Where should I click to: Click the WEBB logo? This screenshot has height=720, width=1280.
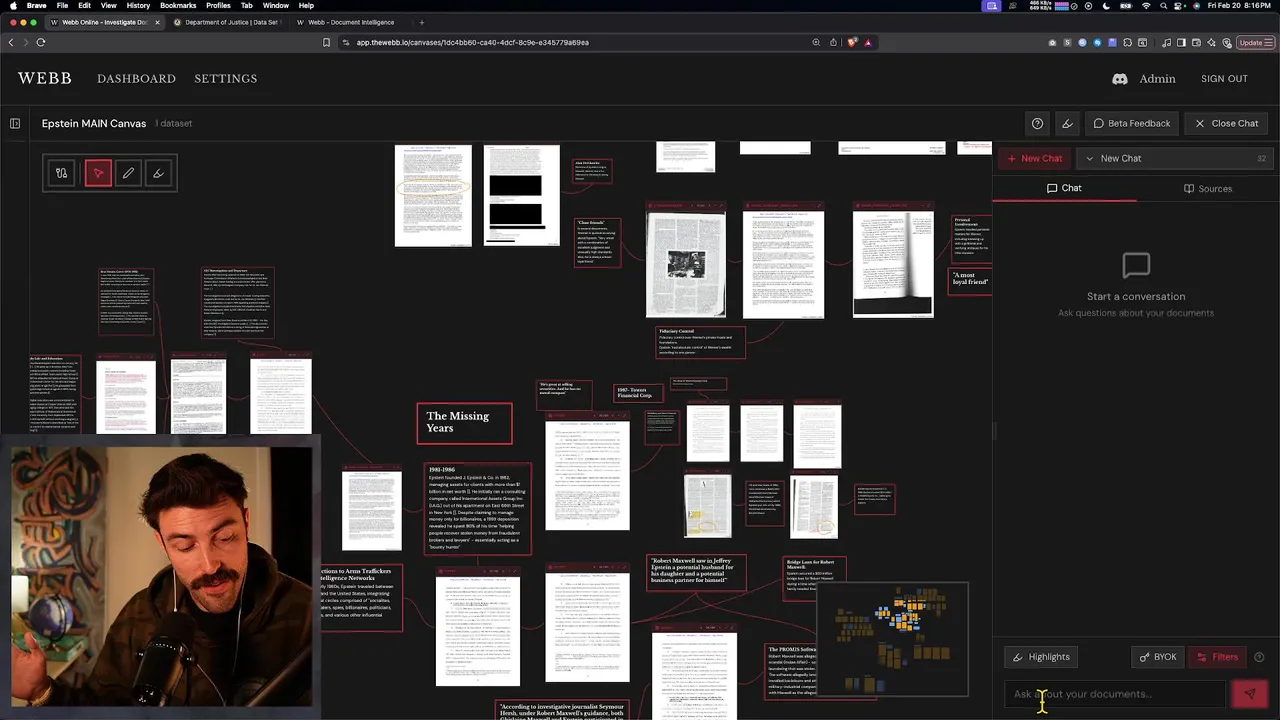pos(45,78)
